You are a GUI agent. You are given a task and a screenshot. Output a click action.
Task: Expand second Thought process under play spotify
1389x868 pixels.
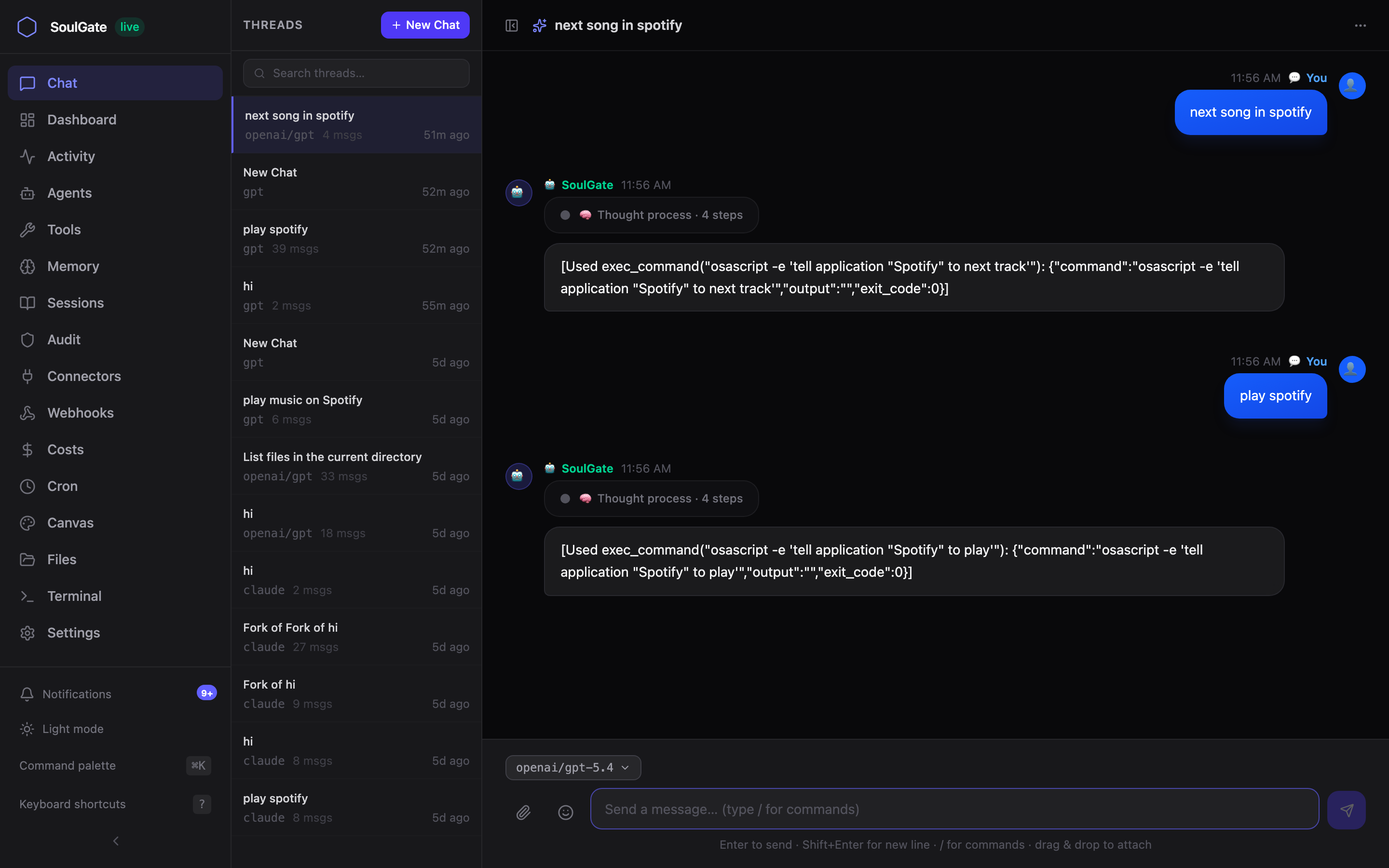point(651,499)
